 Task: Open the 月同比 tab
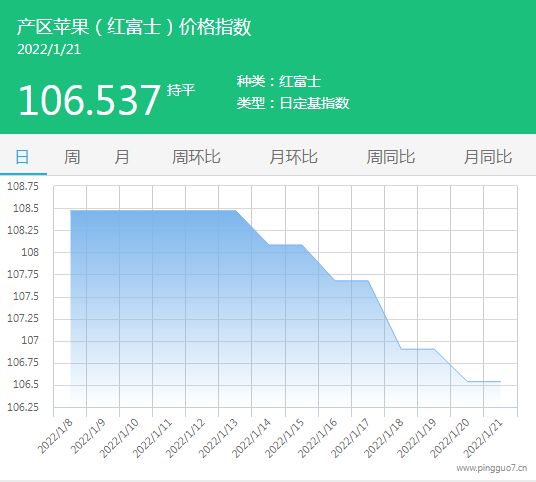pos(488,157)
